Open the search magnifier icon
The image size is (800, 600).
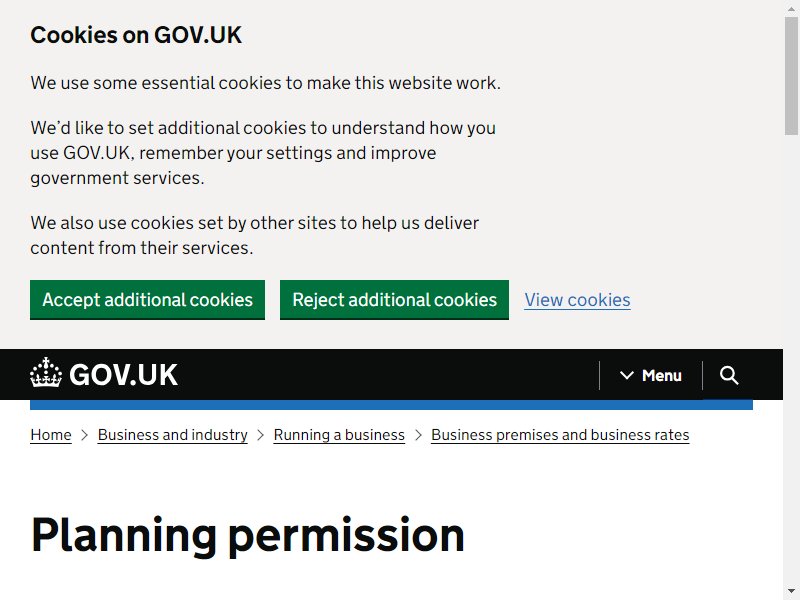[729, 375]
